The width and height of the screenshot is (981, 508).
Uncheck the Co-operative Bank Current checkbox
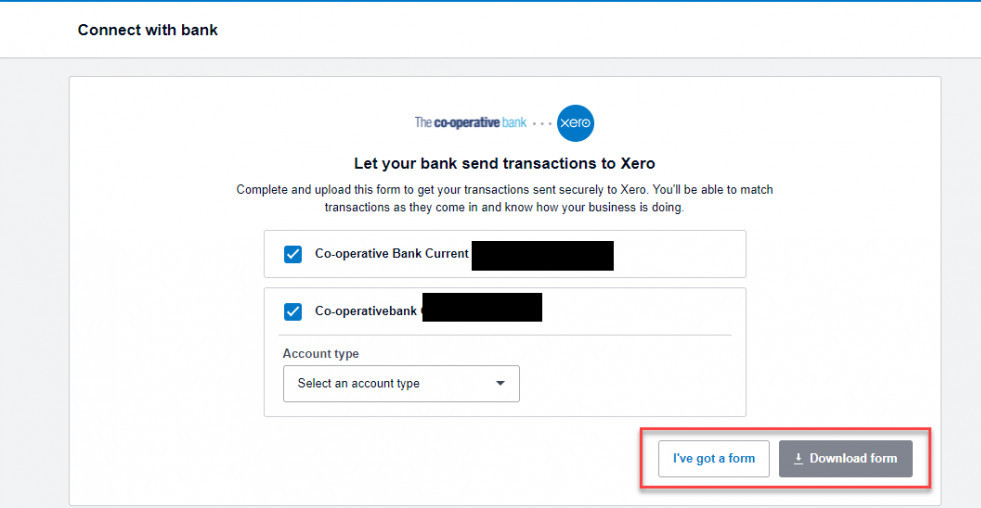click(x=293, y=254)
